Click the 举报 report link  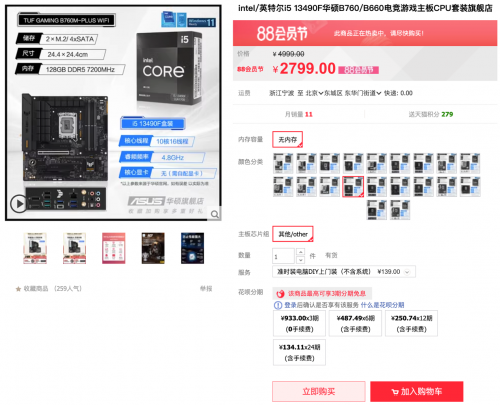[206, 289]
